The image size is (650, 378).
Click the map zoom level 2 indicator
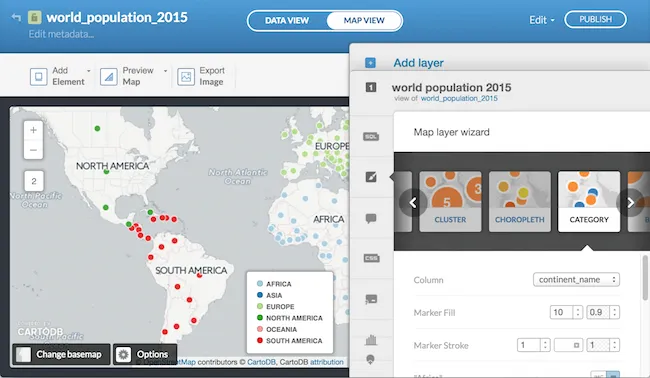[34, 181]
